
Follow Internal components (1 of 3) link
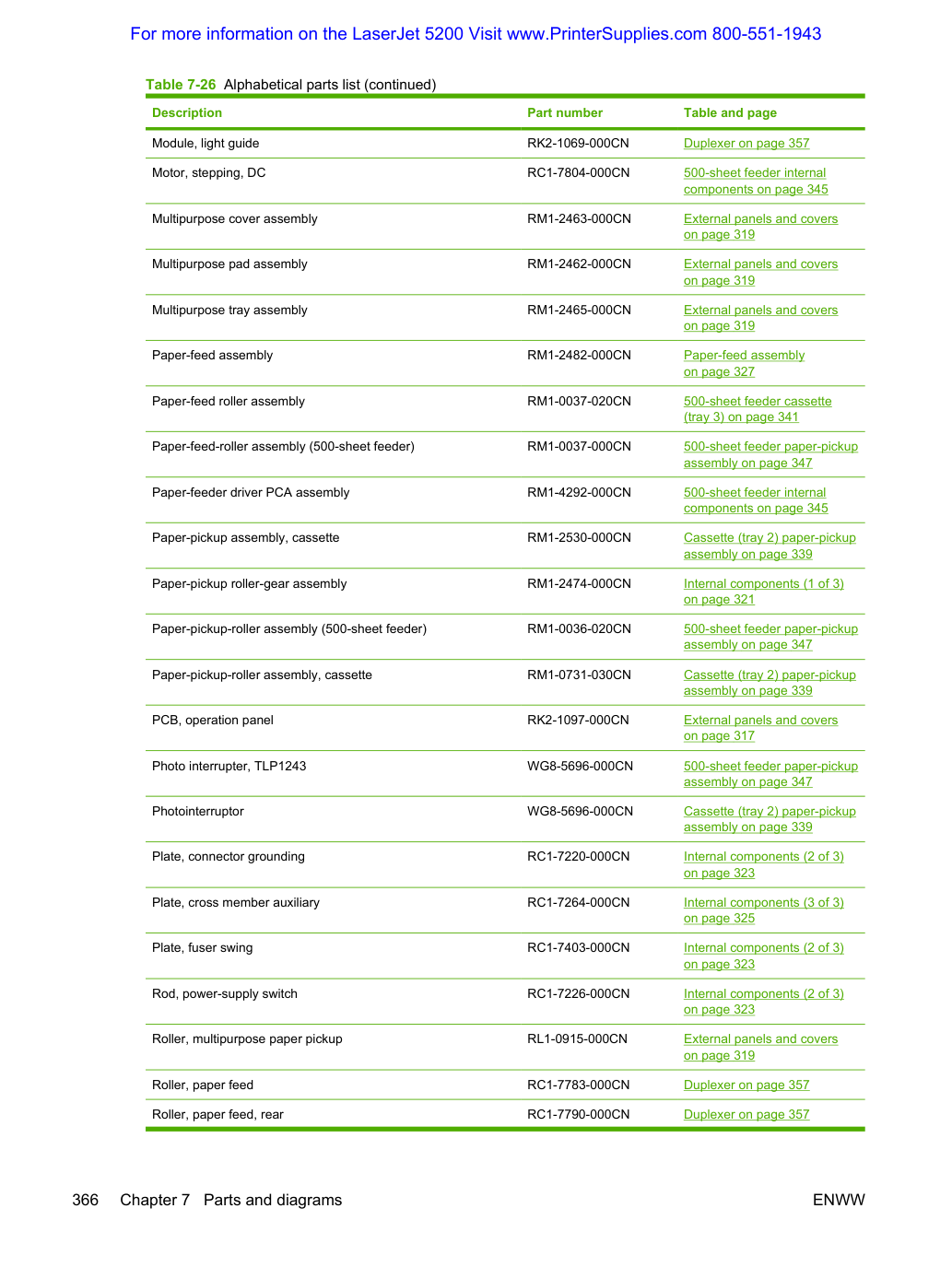click(764, 592)
